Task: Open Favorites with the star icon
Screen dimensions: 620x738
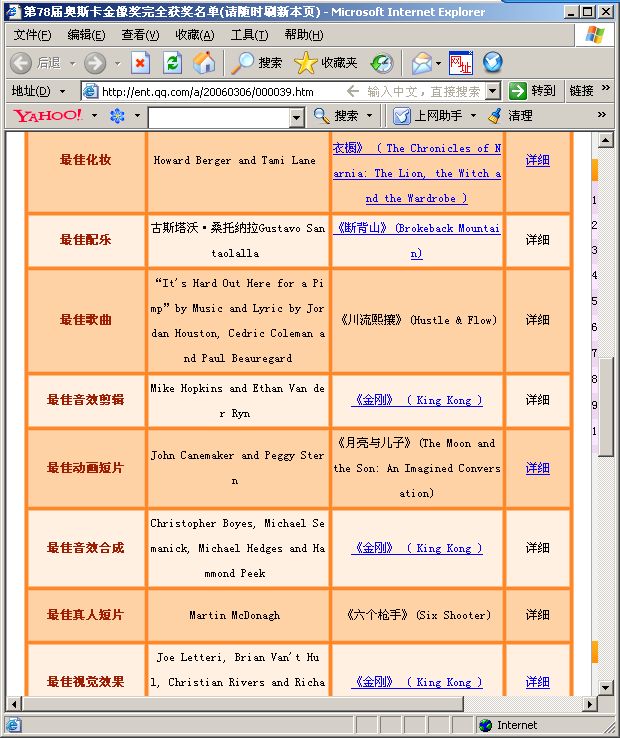Action: pos(306,63)
